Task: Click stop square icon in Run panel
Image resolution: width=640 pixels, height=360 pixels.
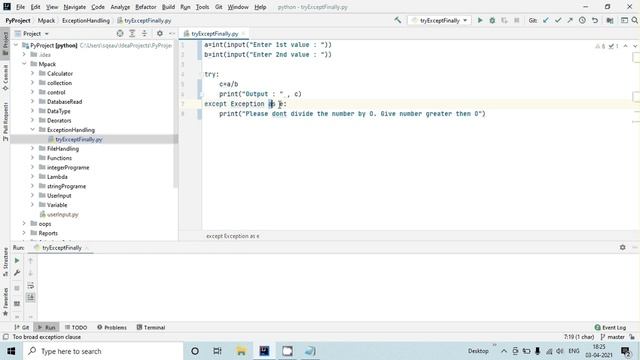Action: tap(17, 288)
